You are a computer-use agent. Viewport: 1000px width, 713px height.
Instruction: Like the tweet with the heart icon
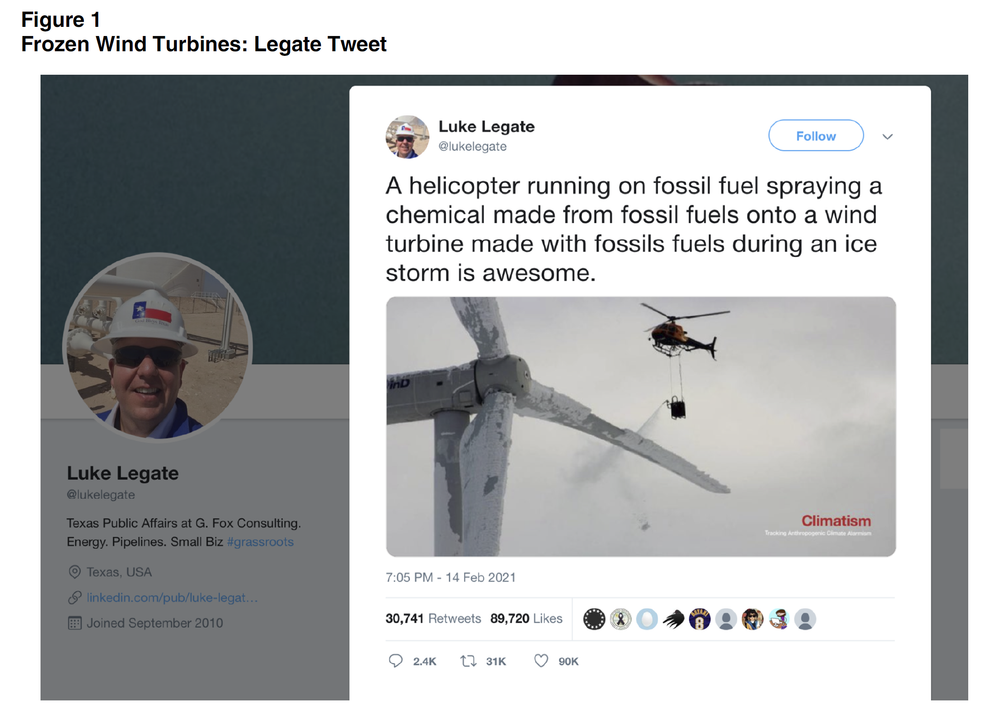(541, 661)
